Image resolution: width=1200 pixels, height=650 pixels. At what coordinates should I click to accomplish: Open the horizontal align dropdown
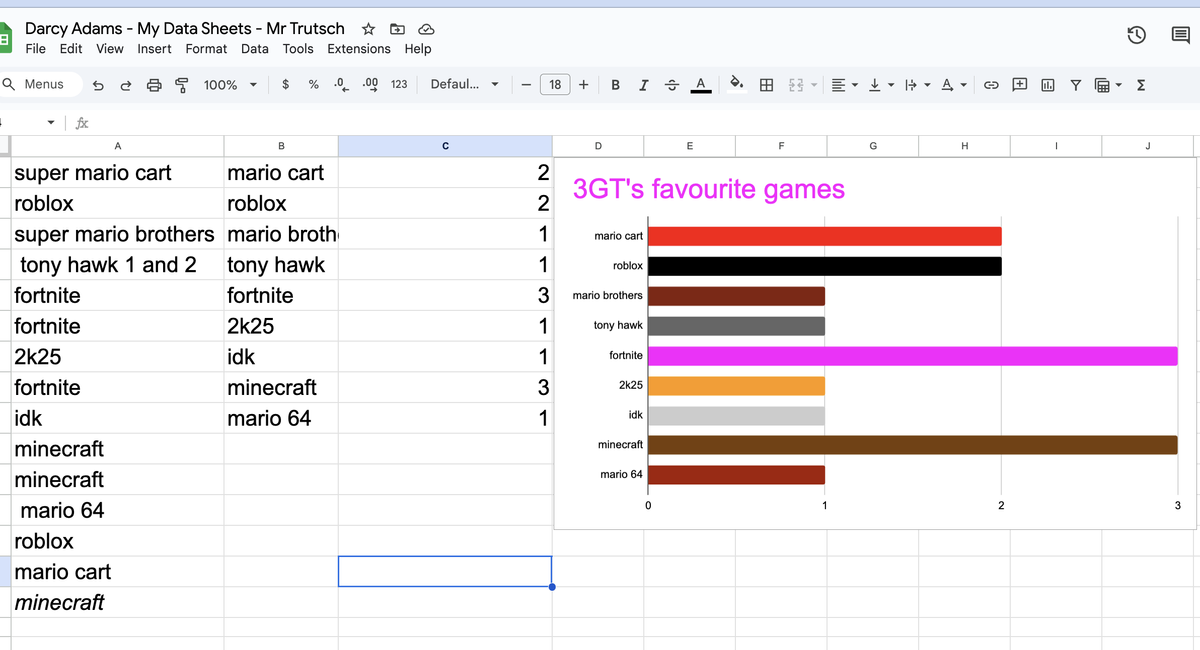tap(845, 85)
